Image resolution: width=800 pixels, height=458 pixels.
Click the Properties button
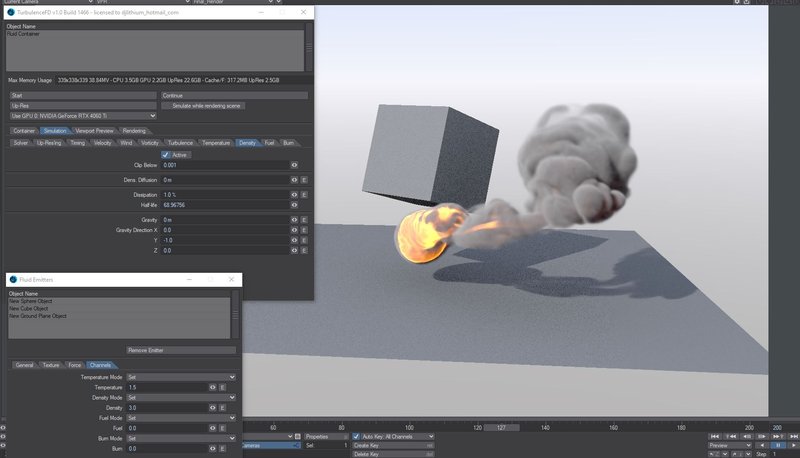(326, 437)
